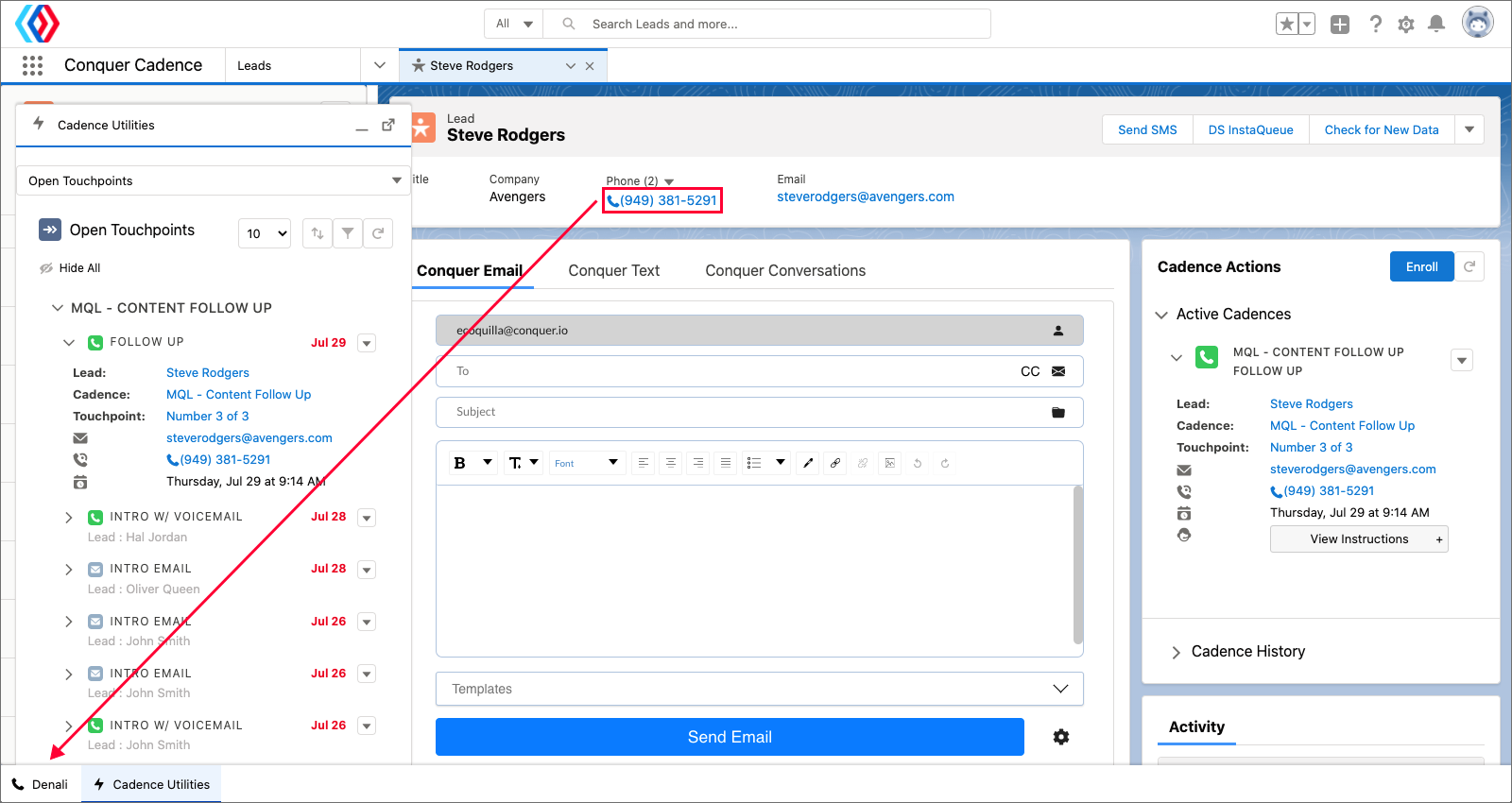This screenshot has height=803, width=1512.
Task: Align email text left
Action: point(644,463)
